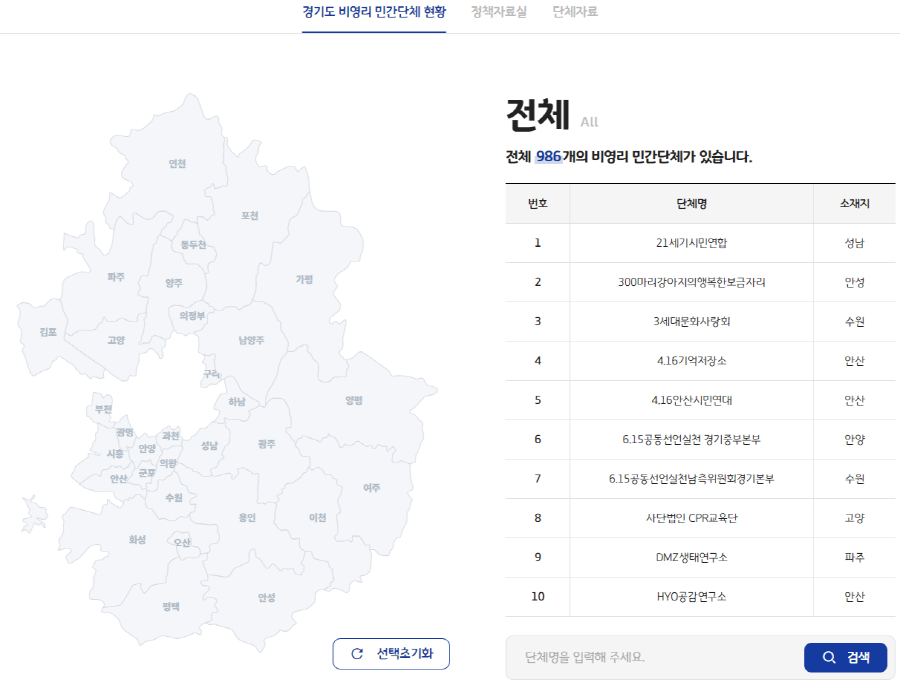This screenshot has height=681, width=900.
Task: Select 시흥 region on the map
Action: pos(115,454)
